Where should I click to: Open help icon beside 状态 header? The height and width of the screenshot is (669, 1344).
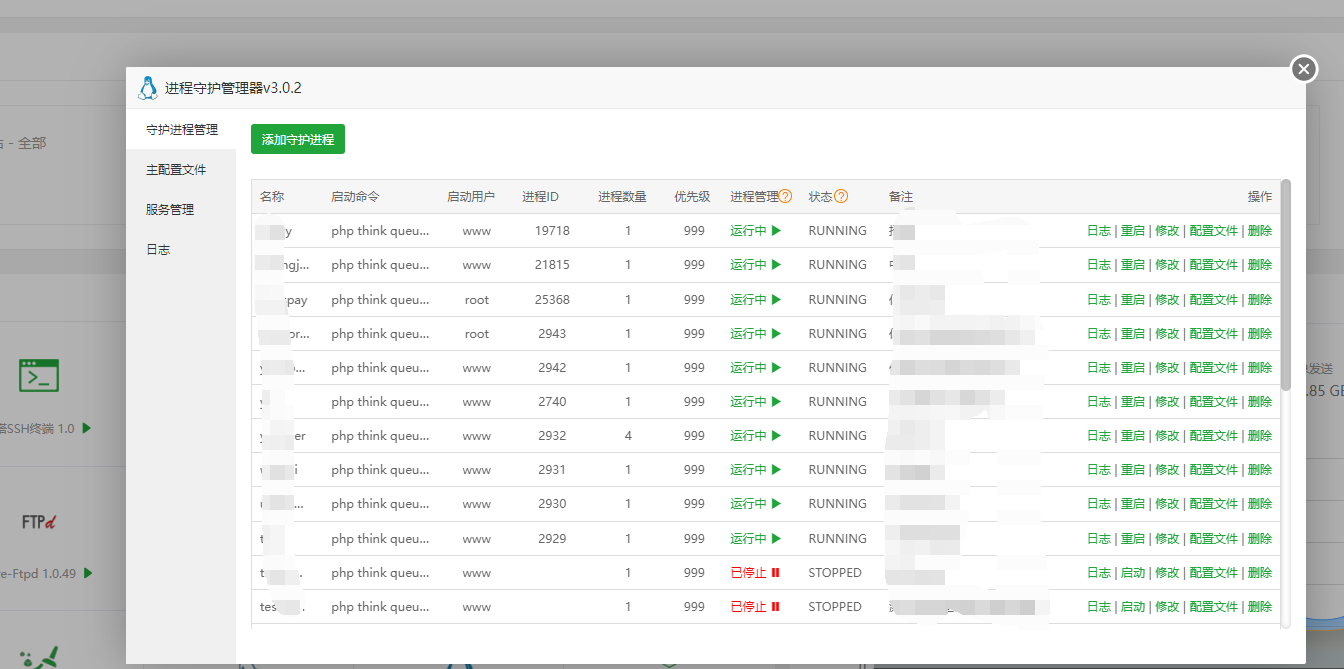(841, 197)
